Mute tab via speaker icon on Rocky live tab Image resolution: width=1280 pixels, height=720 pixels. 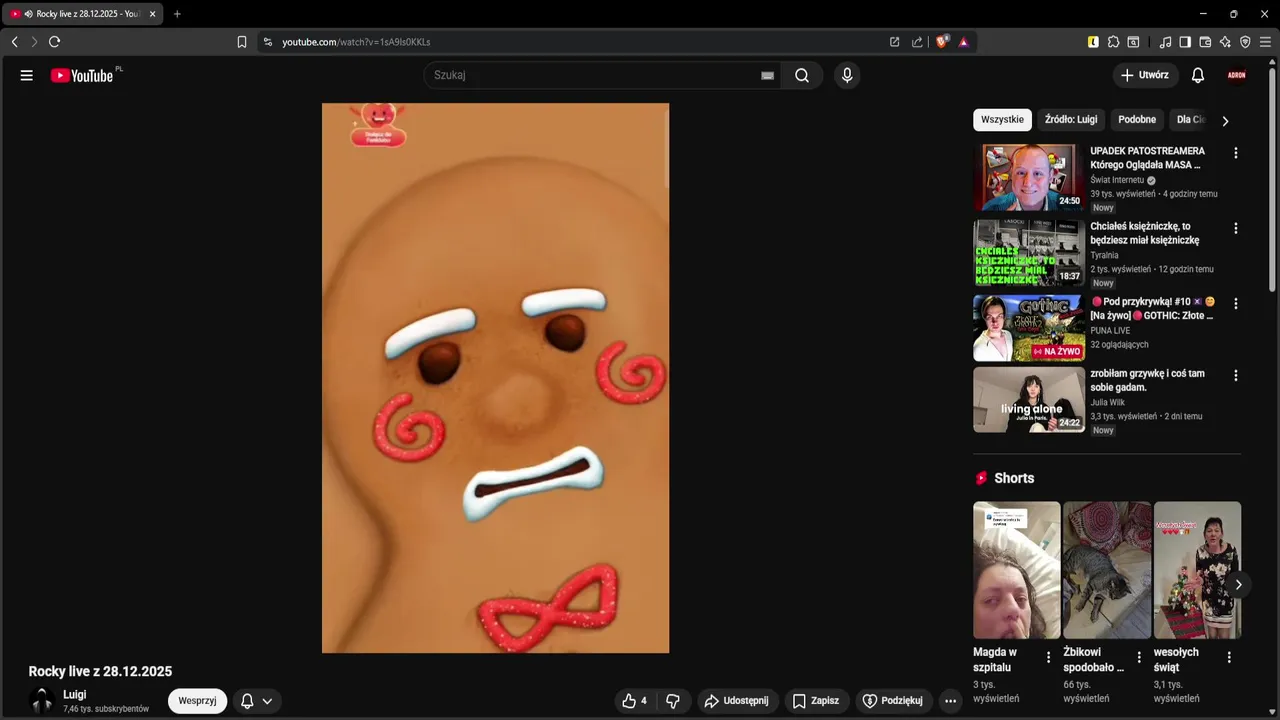pos(28,14)
